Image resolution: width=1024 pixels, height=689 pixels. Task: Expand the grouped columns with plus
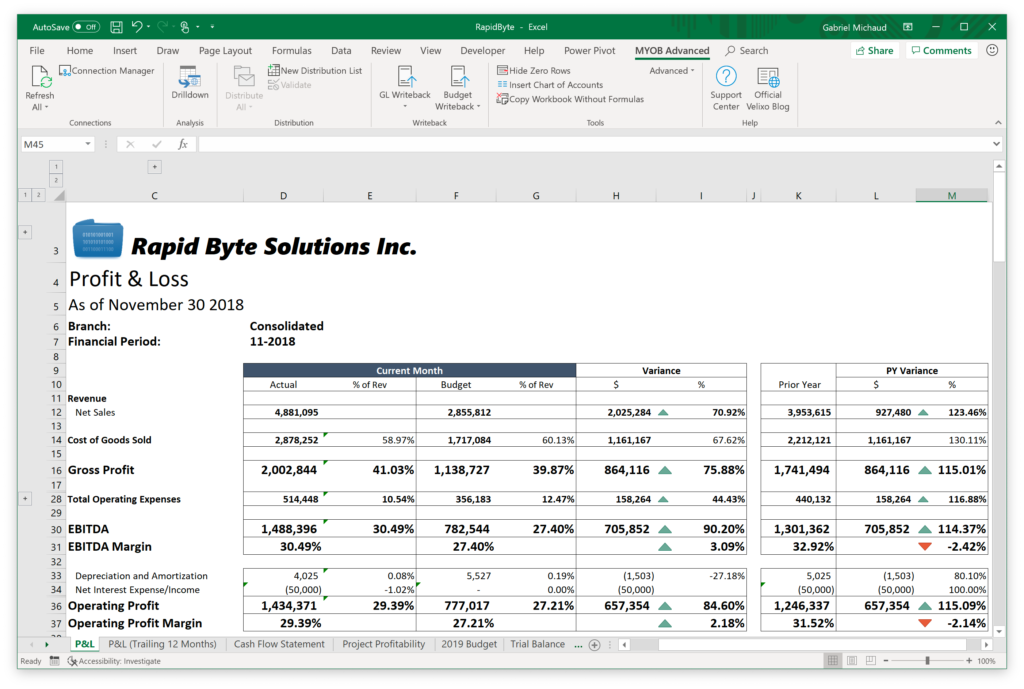pos(155,167)
